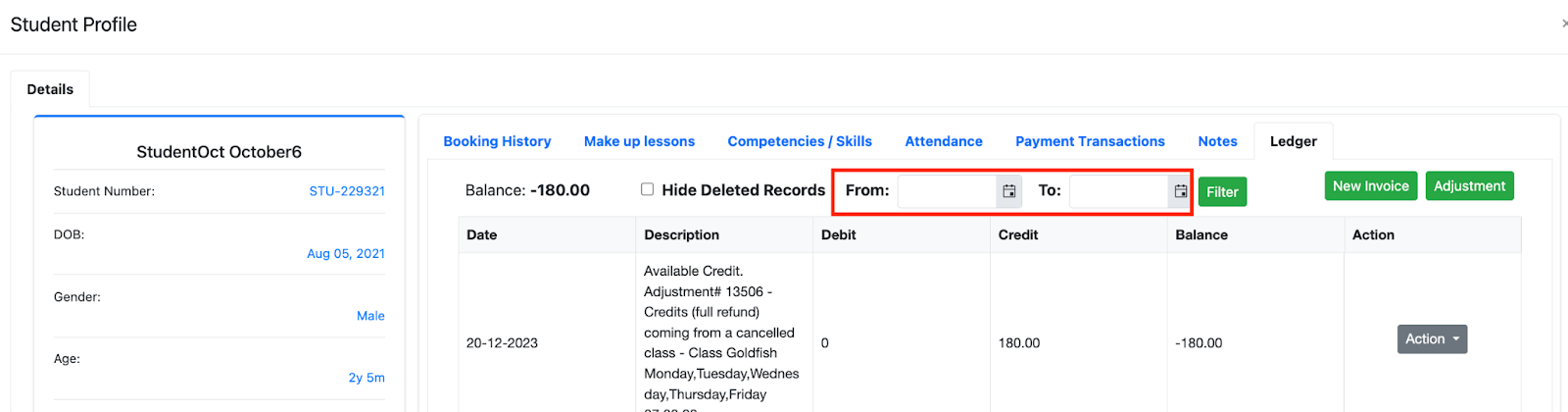Open the Make up lessons tab
1568x412 pixels.
pyautogui.click(x=639, y=141)
